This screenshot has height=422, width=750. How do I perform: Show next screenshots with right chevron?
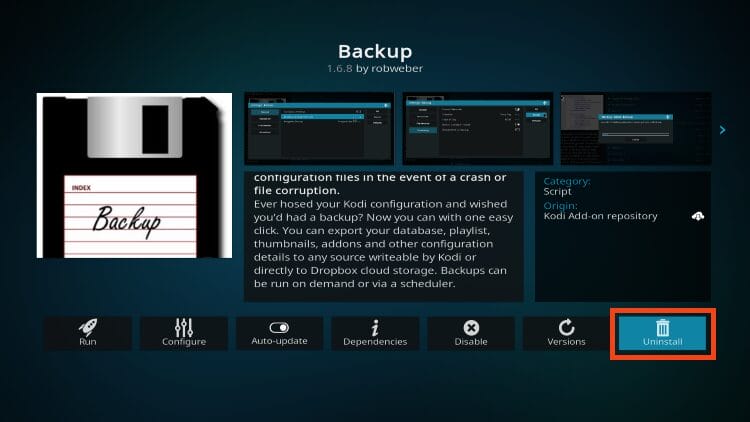722,130
